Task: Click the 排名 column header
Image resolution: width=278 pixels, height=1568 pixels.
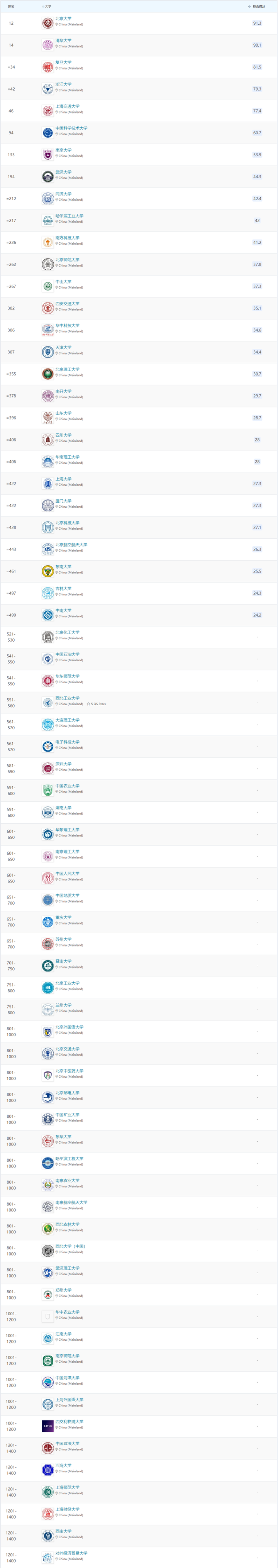Action: (11, 6)
